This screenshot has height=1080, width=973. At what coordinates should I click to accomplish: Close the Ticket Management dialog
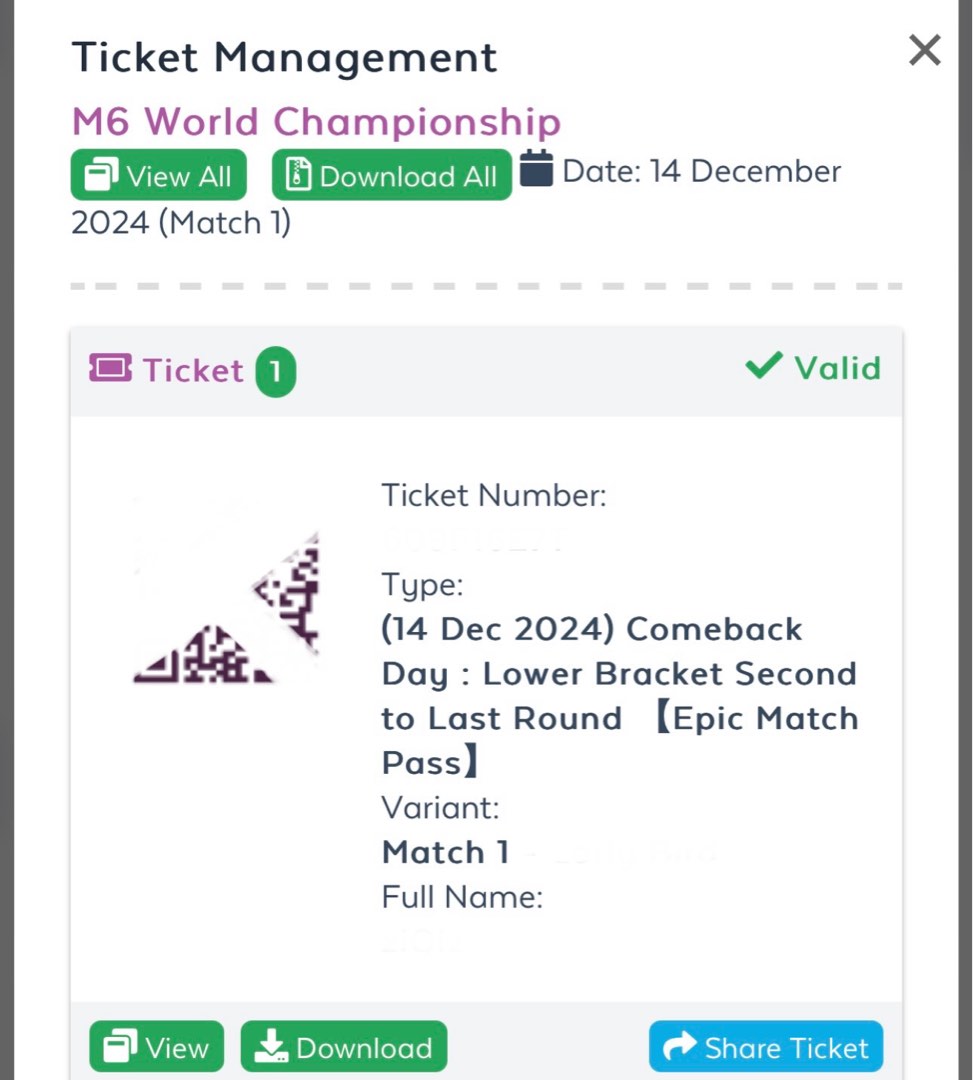click(923, 50)
